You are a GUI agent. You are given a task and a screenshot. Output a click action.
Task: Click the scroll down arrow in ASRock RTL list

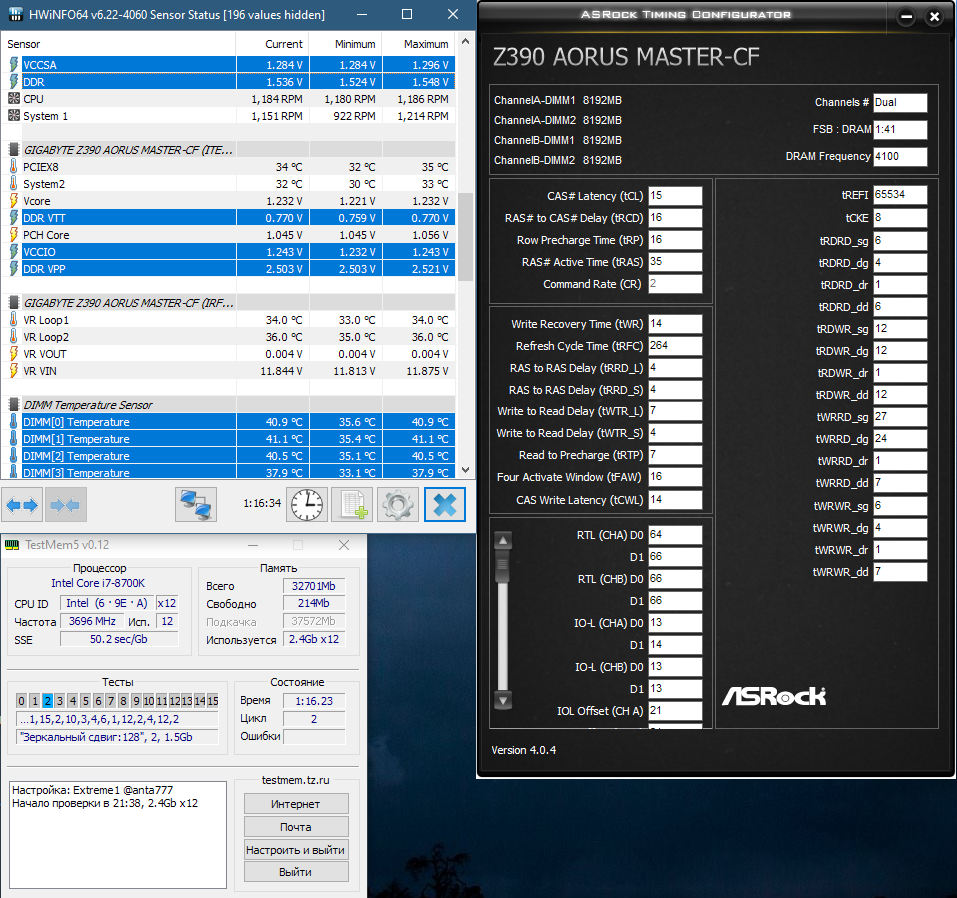click(x=503, y=700)
